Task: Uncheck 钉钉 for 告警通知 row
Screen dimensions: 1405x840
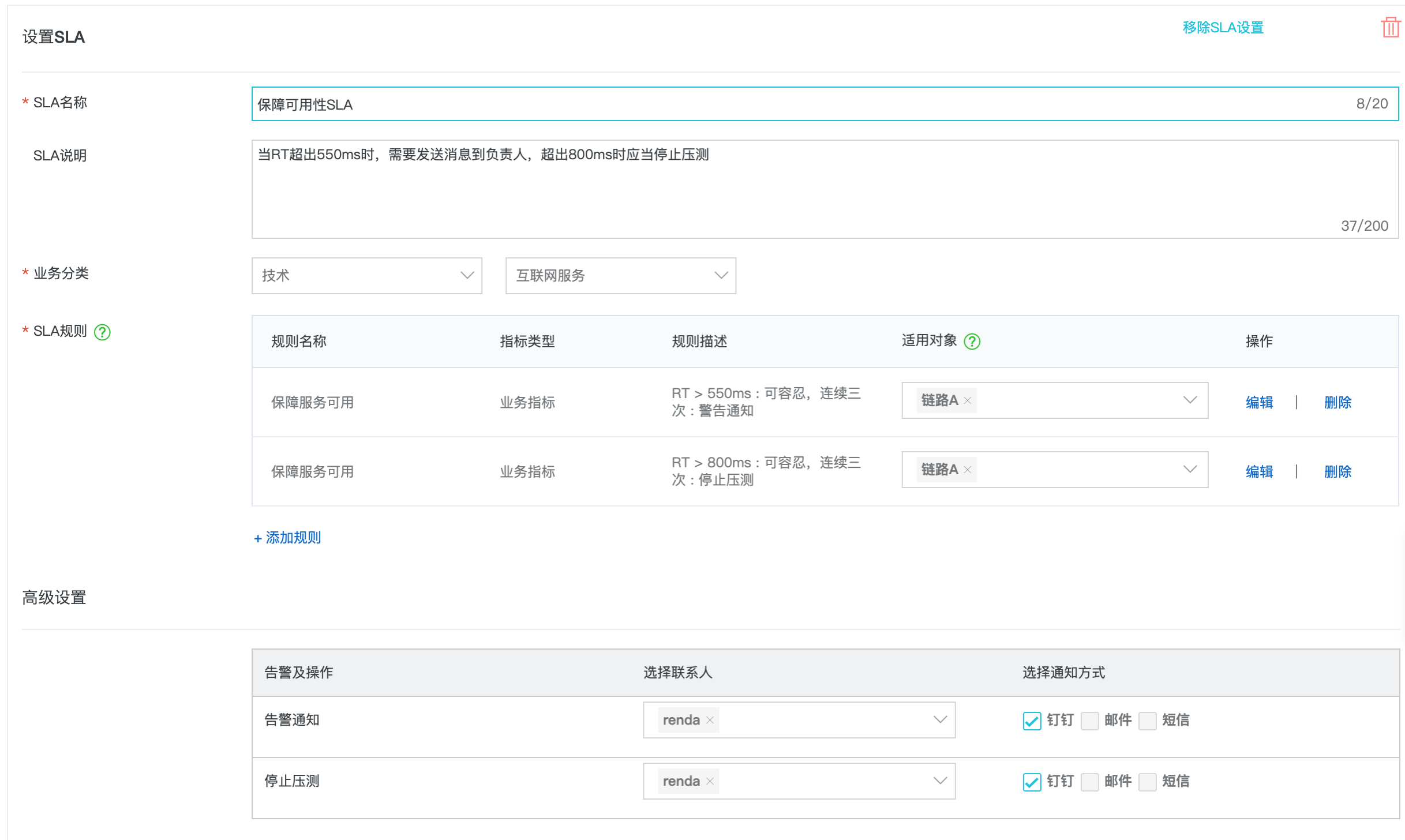Action: coord(1032,721)
